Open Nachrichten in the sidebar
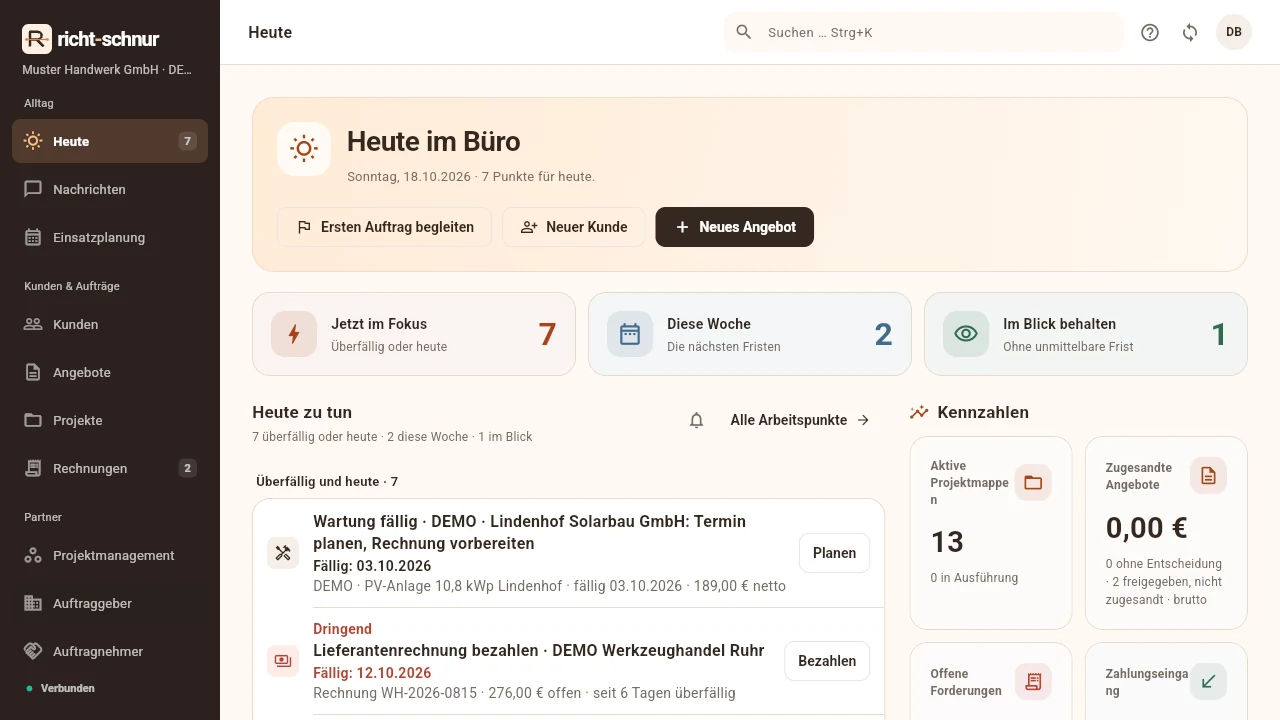Image resolution: width=1280 pixels, height=720 pixels. [110, 189]
